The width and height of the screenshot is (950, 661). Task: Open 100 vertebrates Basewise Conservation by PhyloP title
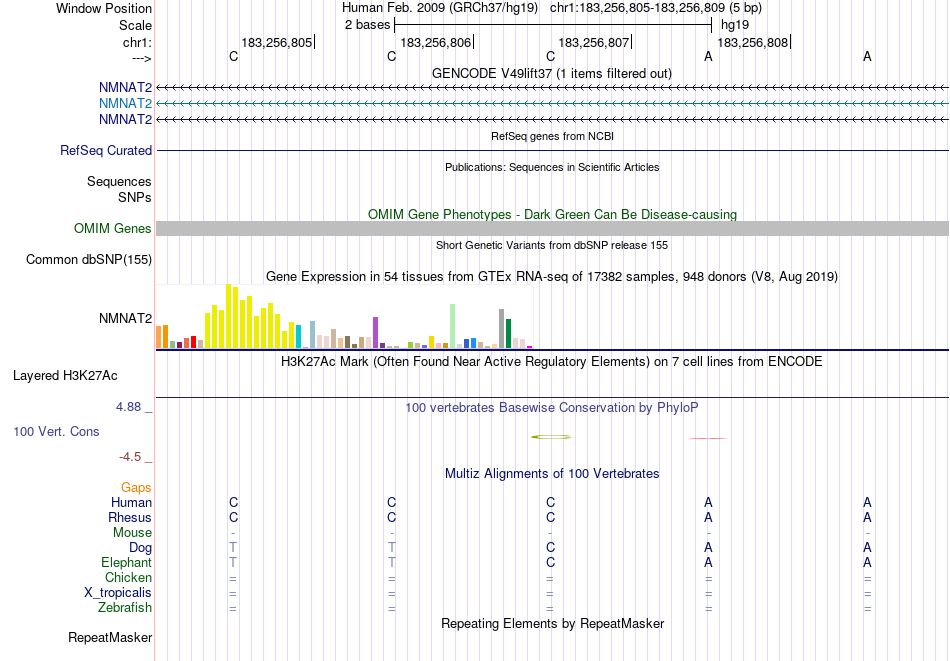[x=552, y=407]
